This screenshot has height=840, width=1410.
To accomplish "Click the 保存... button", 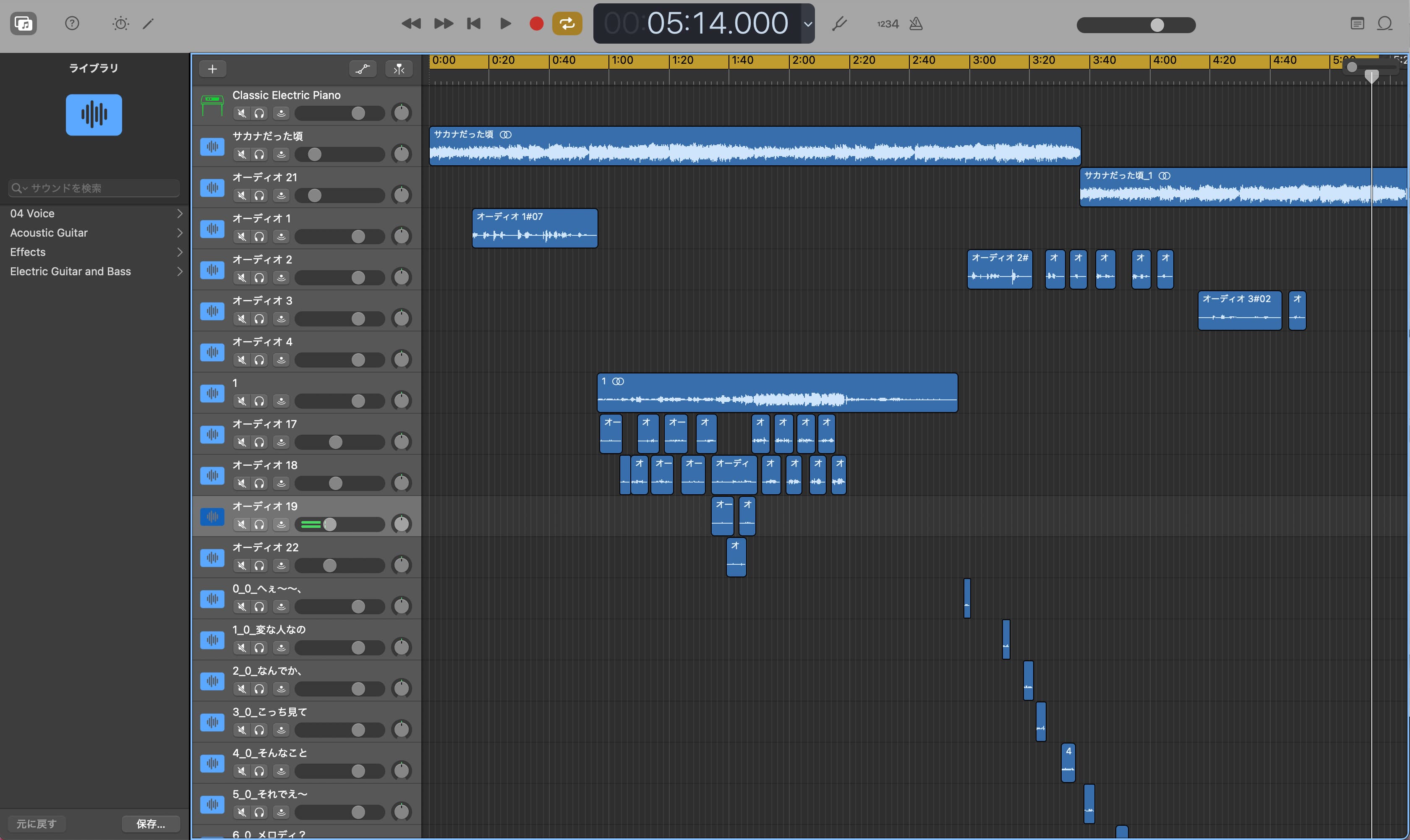I will click(x=151, y=824).
